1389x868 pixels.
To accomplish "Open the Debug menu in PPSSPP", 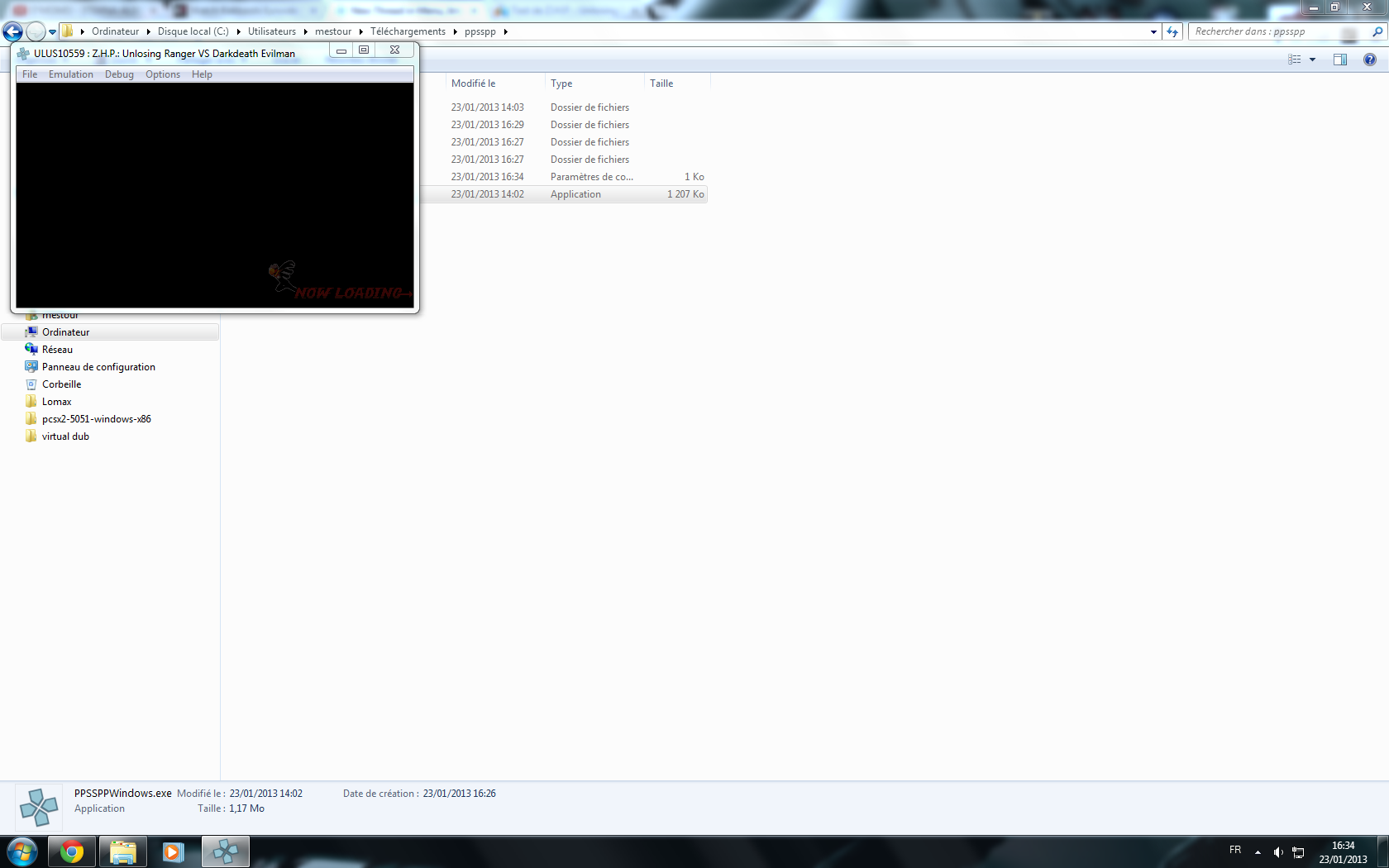I will 119,74.
